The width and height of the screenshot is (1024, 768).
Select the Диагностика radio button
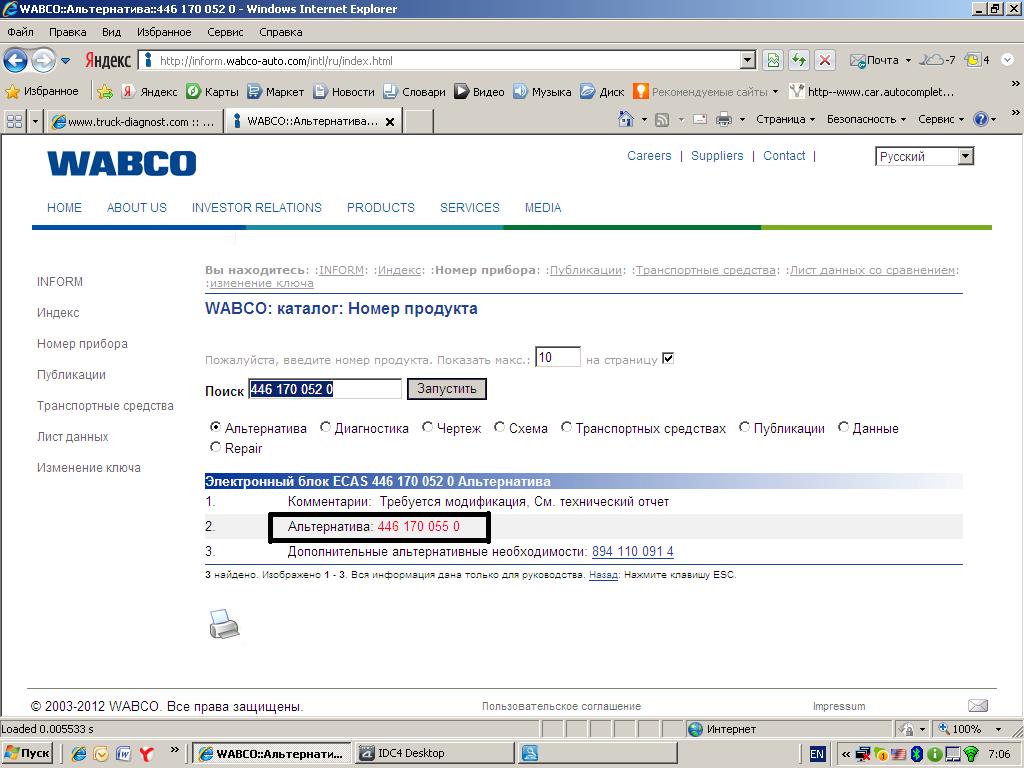(325, 427)
